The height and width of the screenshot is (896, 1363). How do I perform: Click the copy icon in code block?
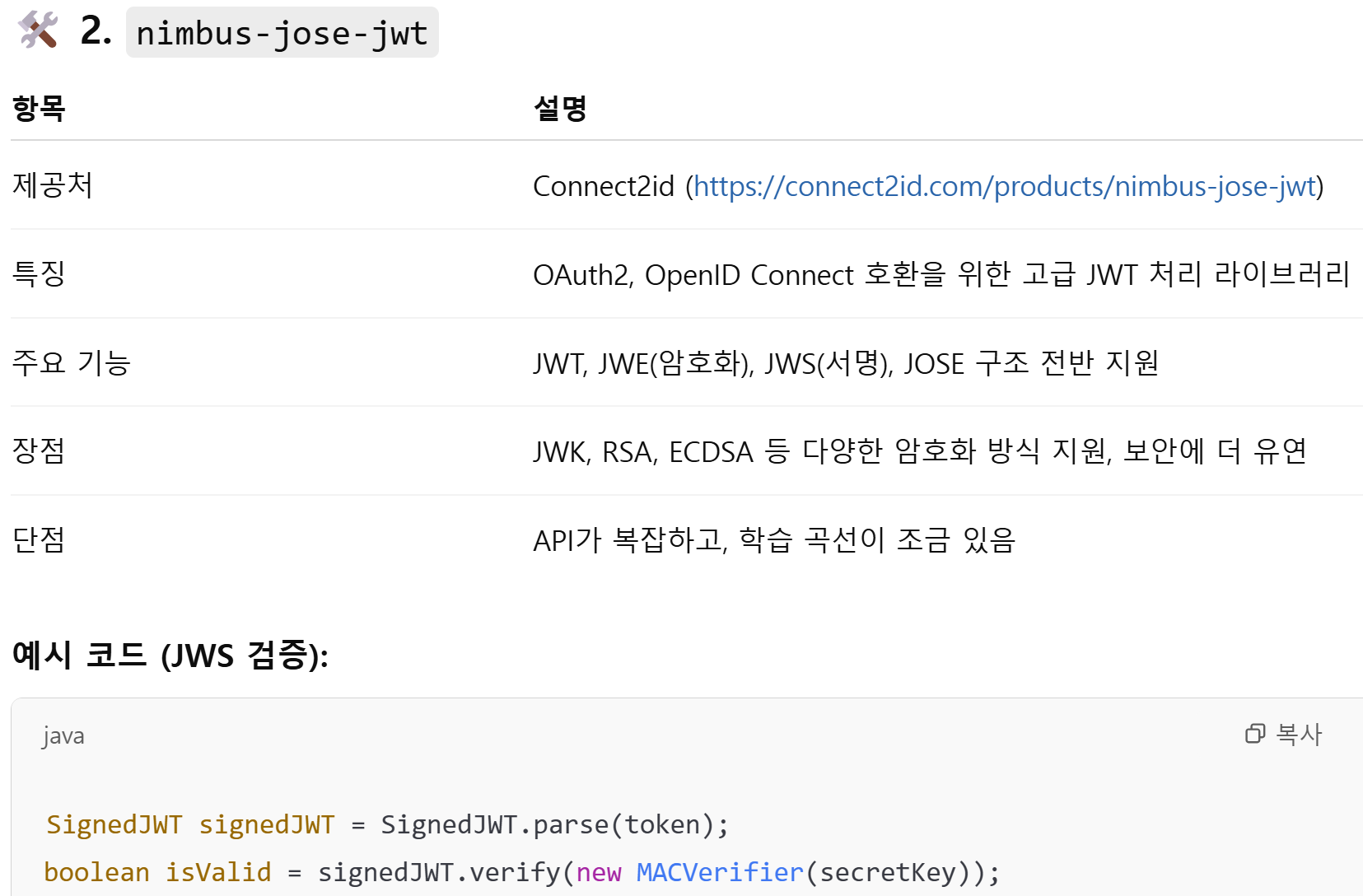coord(1255,734)
